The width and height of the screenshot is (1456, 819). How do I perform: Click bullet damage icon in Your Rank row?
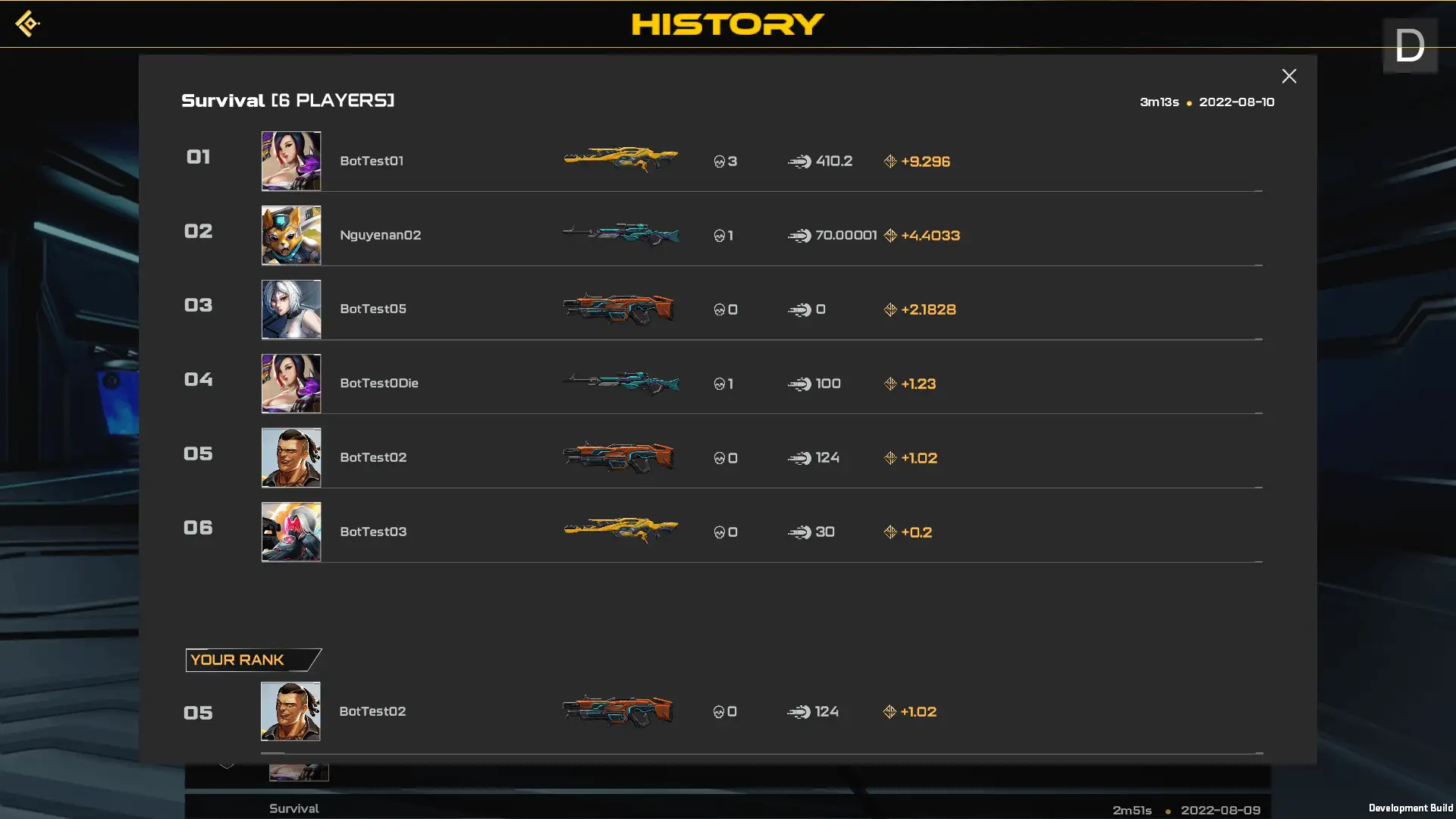coord(799,712)
